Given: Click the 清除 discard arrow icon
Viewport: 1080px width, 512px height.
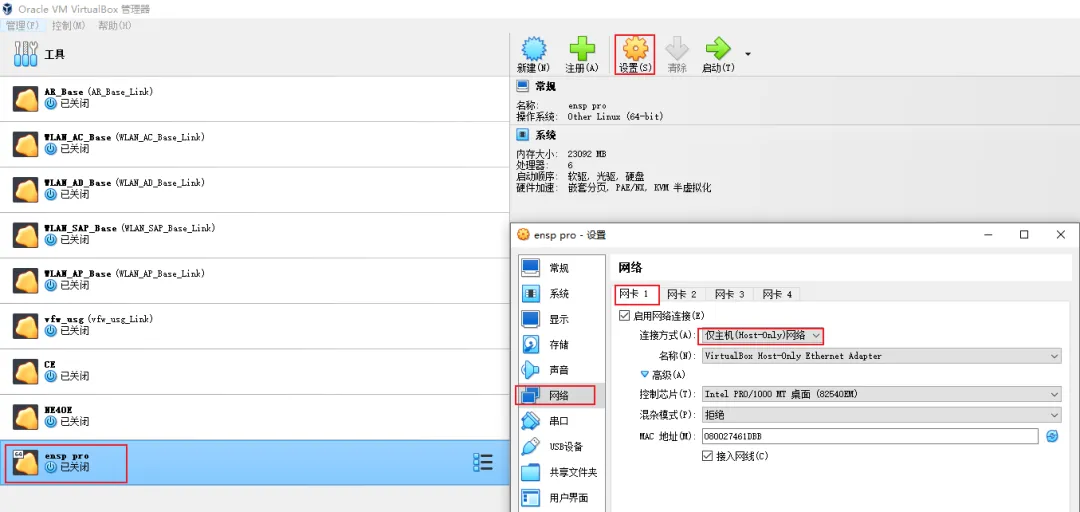Looking at the screenshot, I should tap(677, 50).
